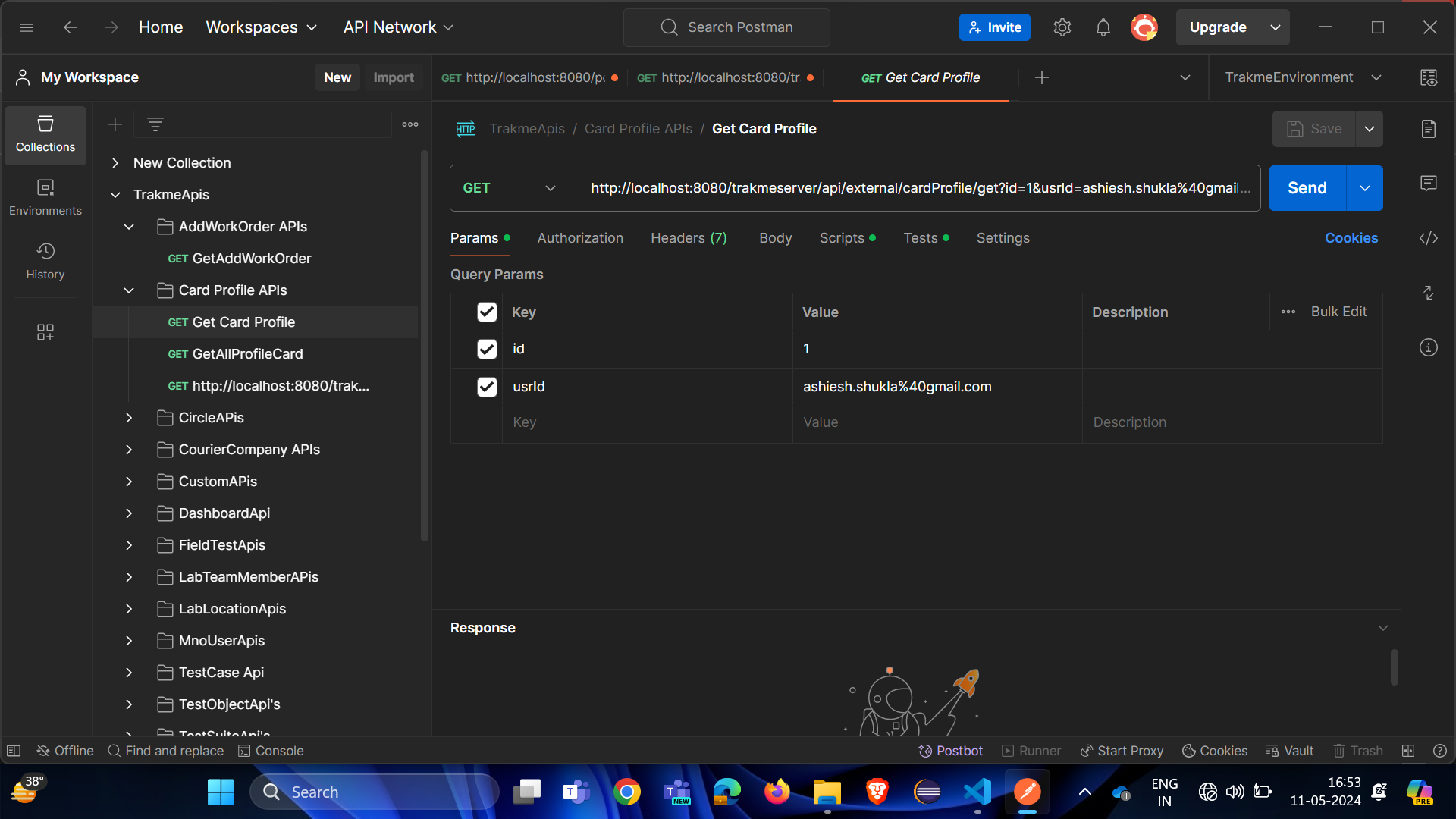This screenshot has height=819, width=1456.
Task: Open the help icon in status bar
Action: point(1440,751)
